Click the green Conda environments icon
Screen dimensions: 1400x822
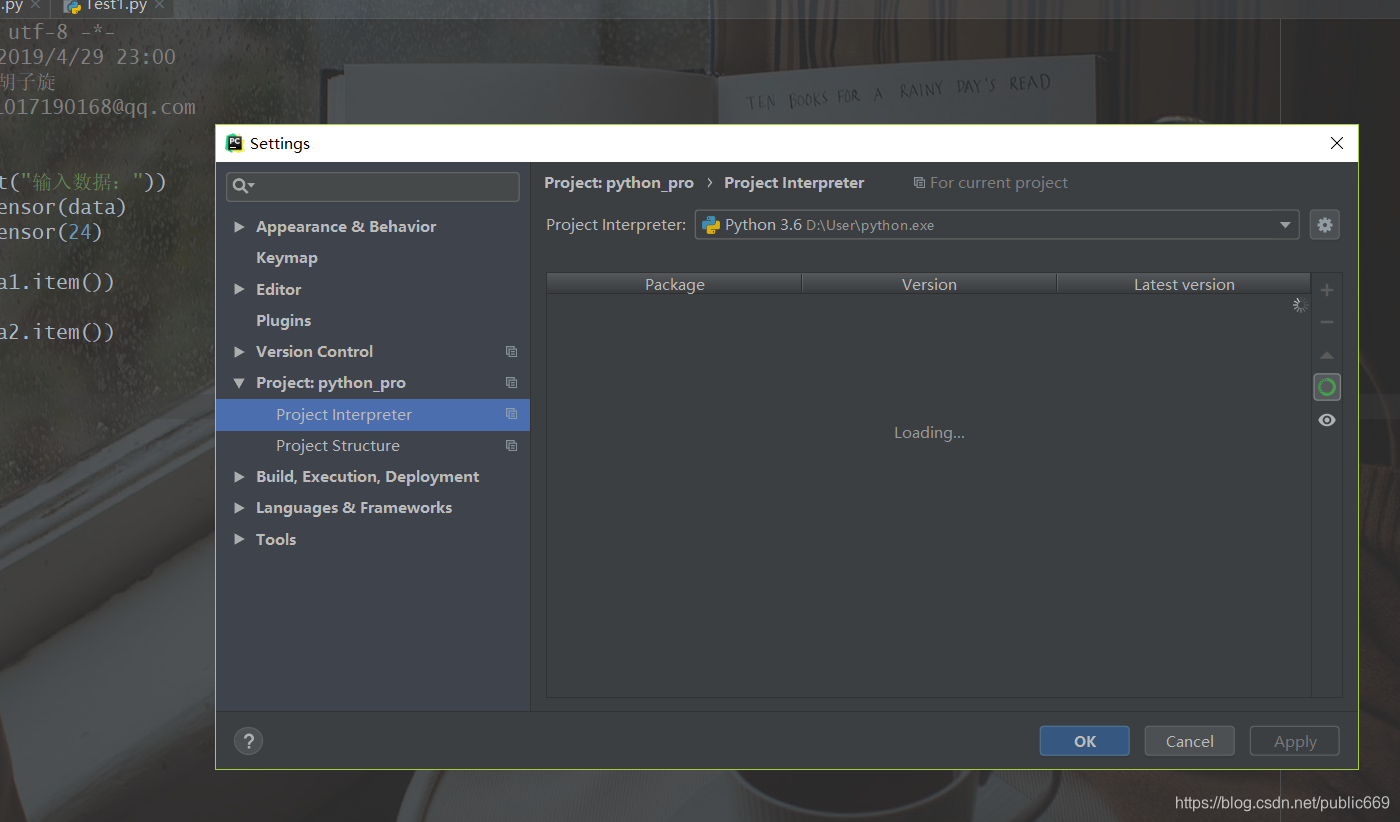click(x=1327, y=387)
